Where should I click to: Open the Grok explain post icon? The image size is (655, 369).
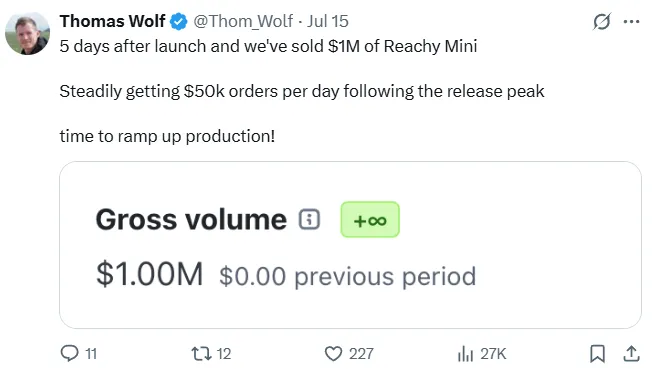tap(602, 21)
